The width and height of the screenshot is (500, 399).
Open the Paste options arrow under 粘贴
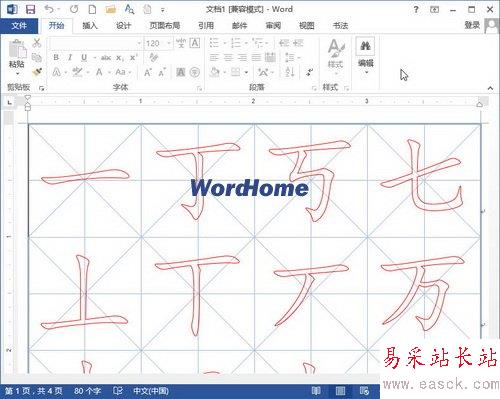(17, 73)
